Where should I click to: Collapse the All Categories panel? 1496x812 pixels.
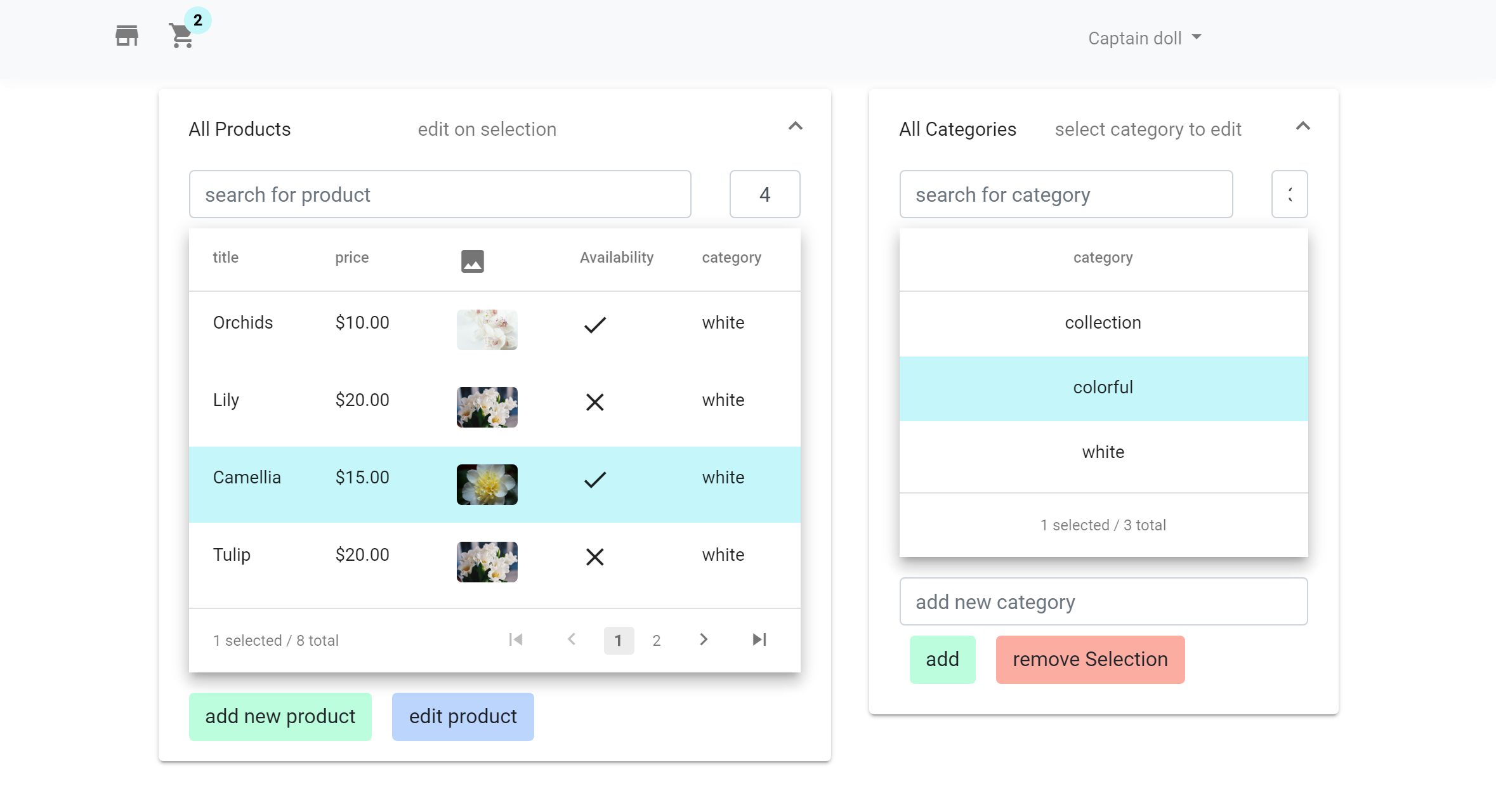click(x=1302, y=126)
